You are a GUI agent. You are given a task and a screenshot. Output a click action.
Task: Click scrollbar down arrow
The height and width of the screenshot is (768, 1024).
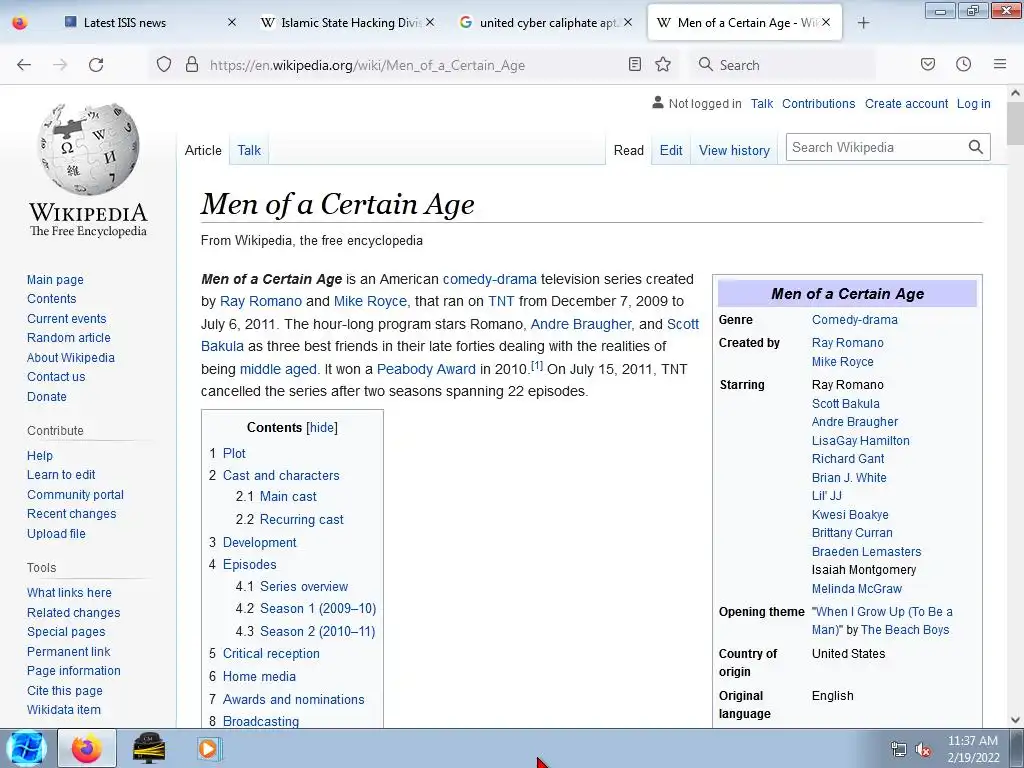(x=1015, y=720)
